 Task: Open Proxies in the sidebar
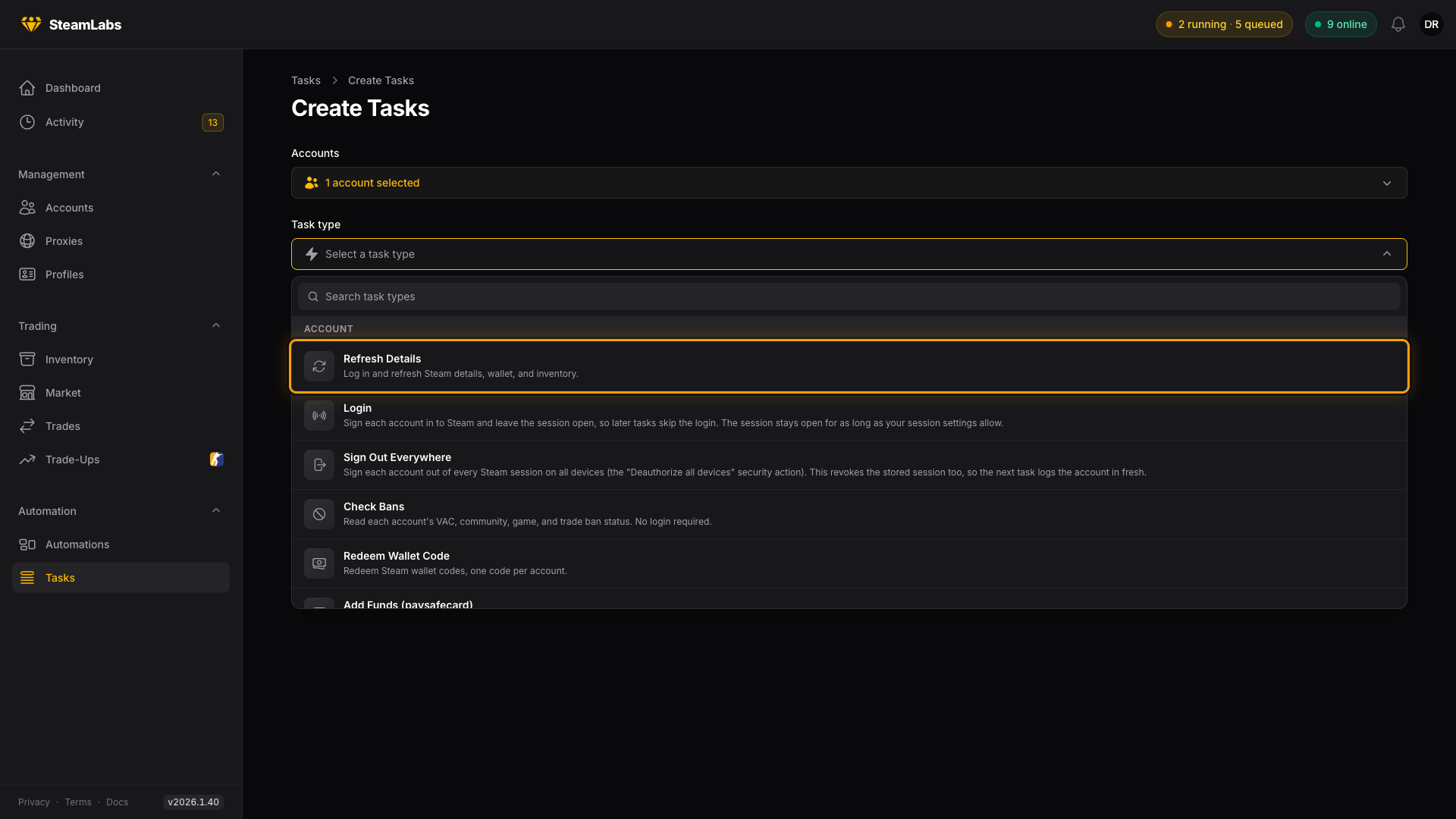click(121, 241)
